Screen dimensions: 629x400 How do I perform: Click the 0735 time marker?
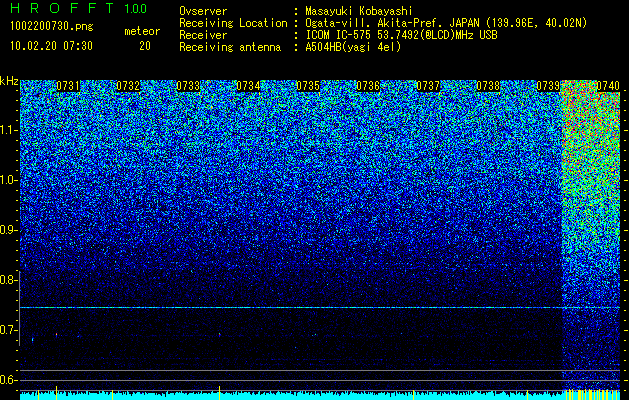coord(308,86)
